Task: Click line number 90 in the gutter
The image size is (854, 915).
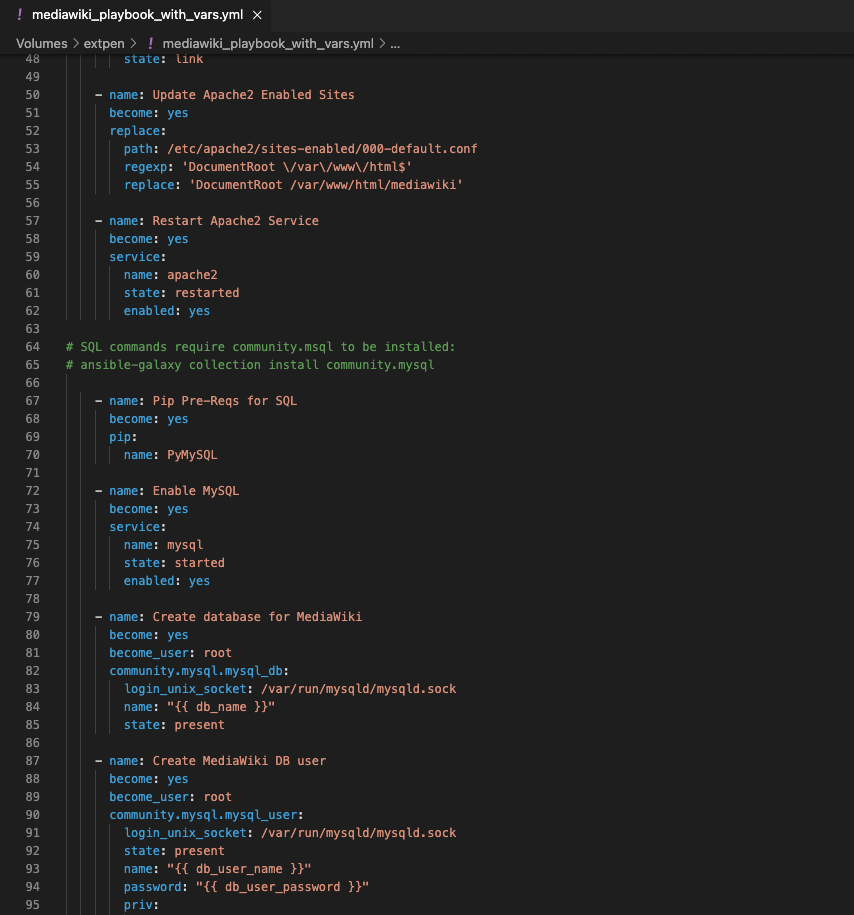Action: pos(32,814)
